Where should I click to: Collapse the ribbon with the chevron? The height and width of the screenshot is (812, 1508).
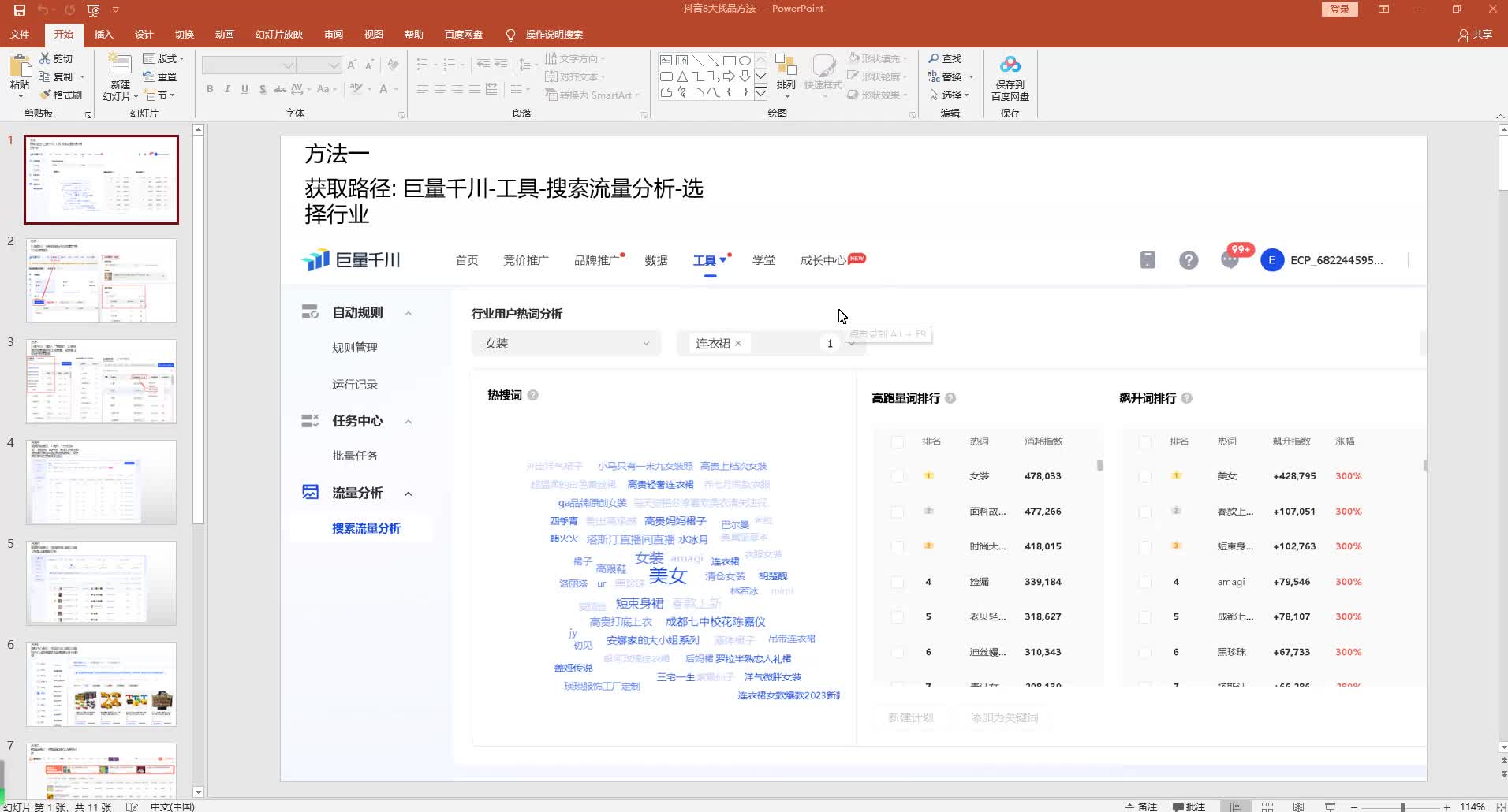[1500, 116]
